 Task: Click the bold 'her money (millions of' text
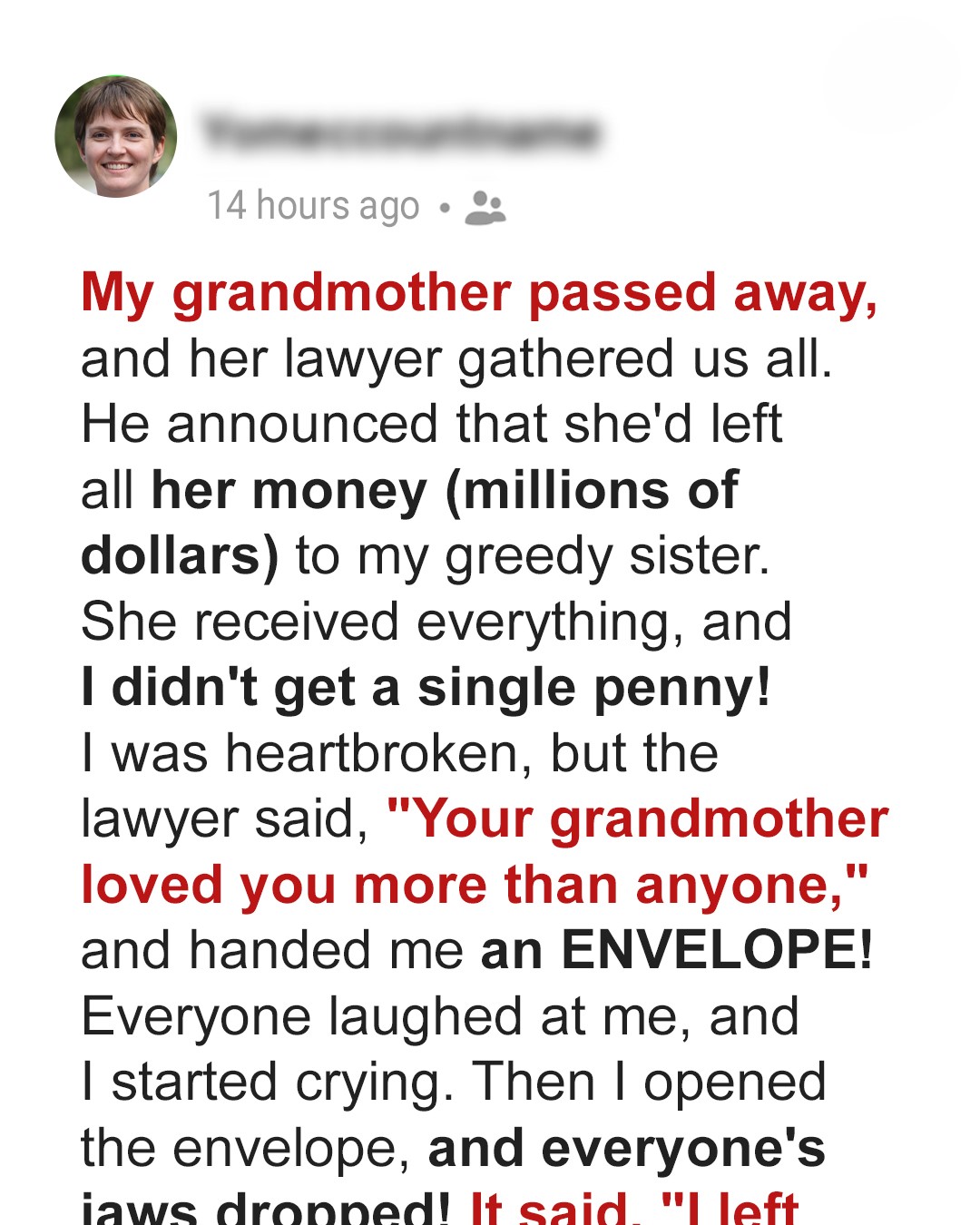[445, 492]
